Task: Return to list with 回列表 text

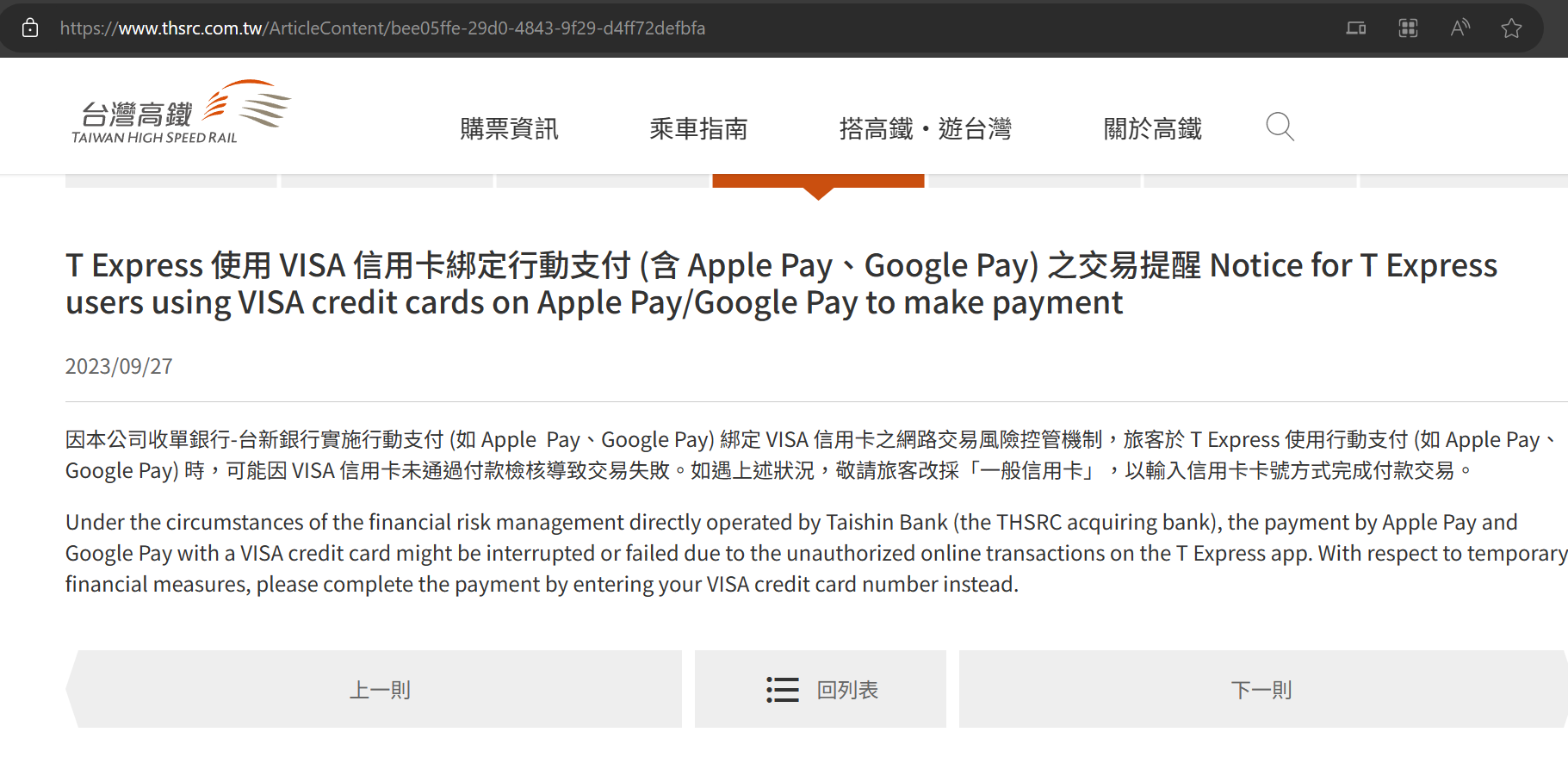Action: pyautogui.click(x=847, y=690)
